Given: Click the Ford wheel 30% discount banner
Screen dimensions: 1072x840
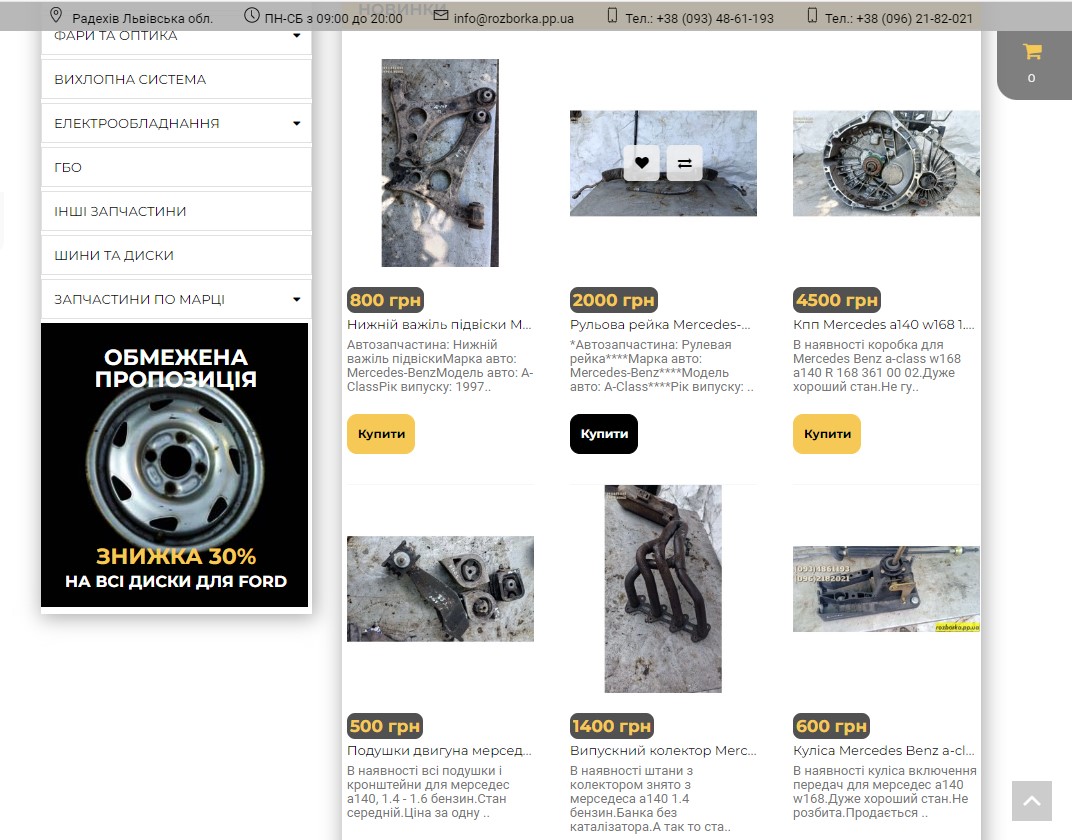Looking at the screenshot, I should click(x=174, y=465).
